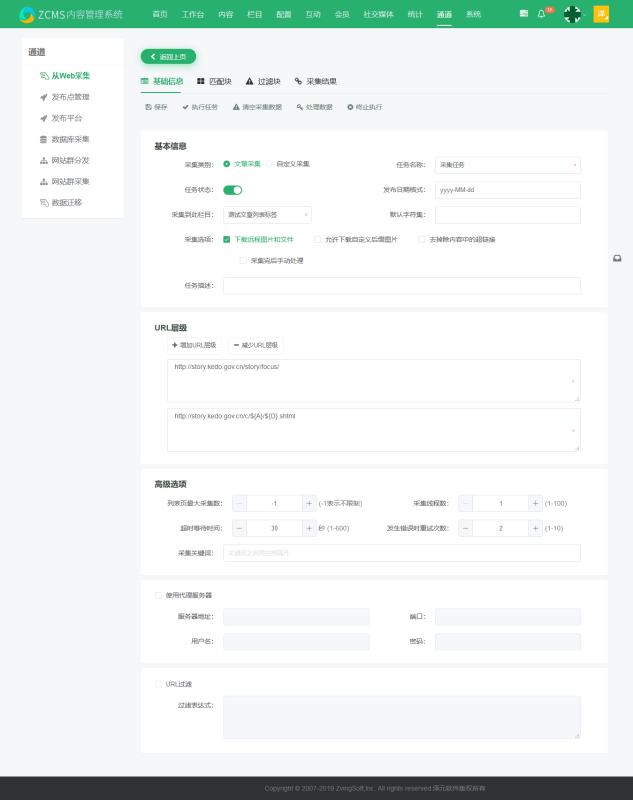Decrease 超时等待时间 with the minus button
The height and width of the screenshot is (800, 633).
(240, 527)
